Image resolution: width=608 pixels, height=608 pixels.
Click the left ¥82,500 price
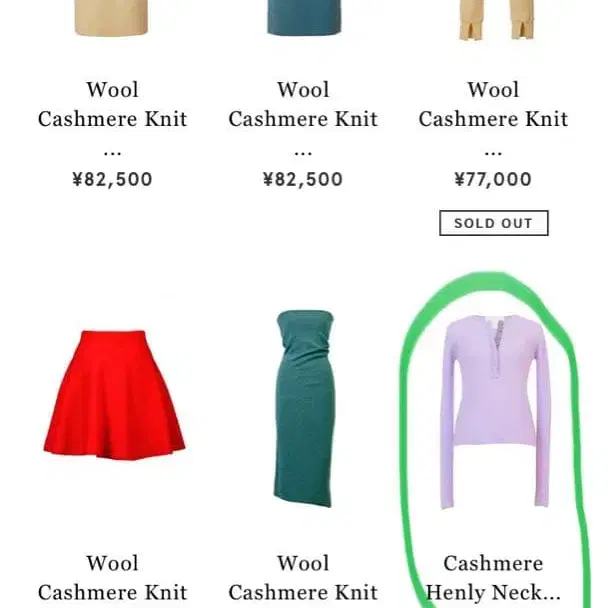(x=112, y=180)
